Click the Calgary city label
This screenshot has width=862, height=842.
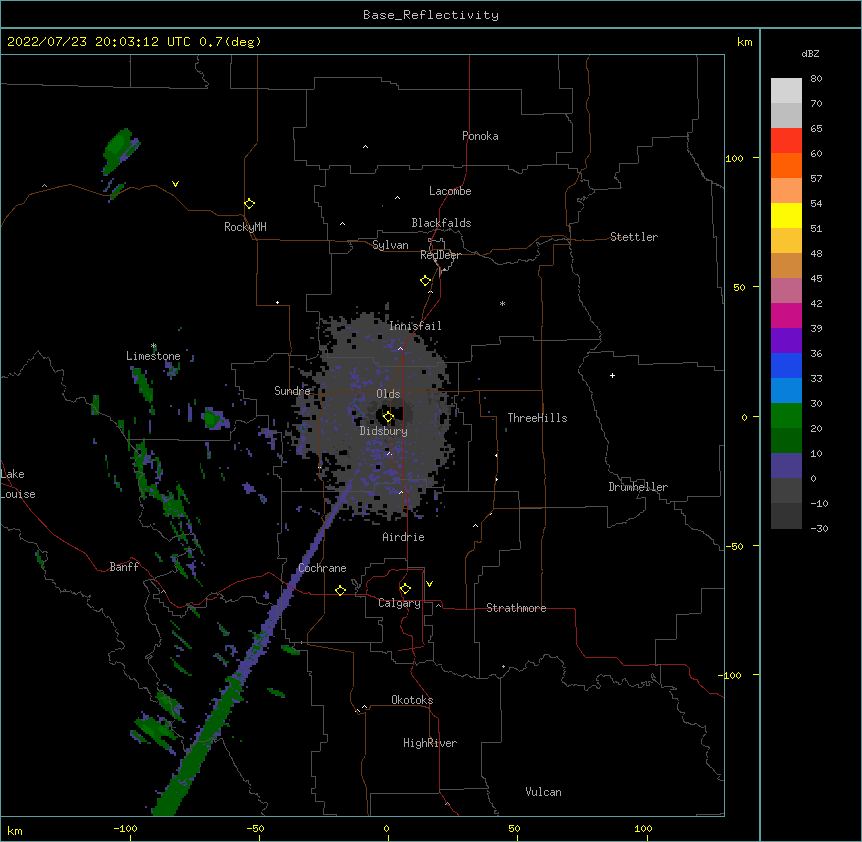coord(399,603)
